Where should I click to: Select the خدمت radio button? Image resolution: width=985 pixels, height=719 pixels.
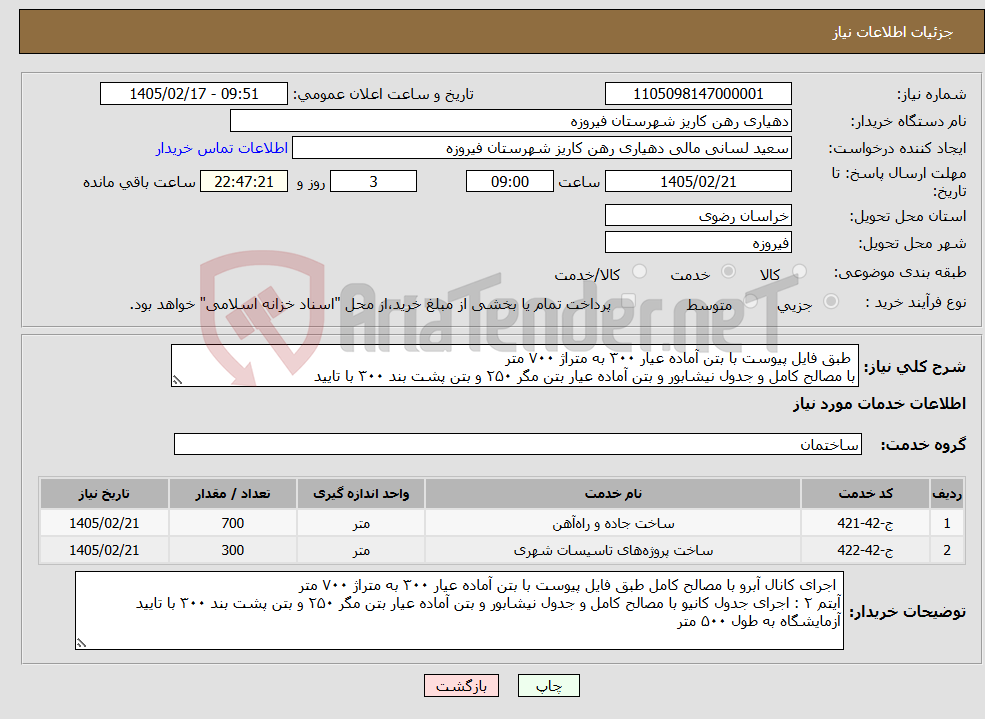728,272
